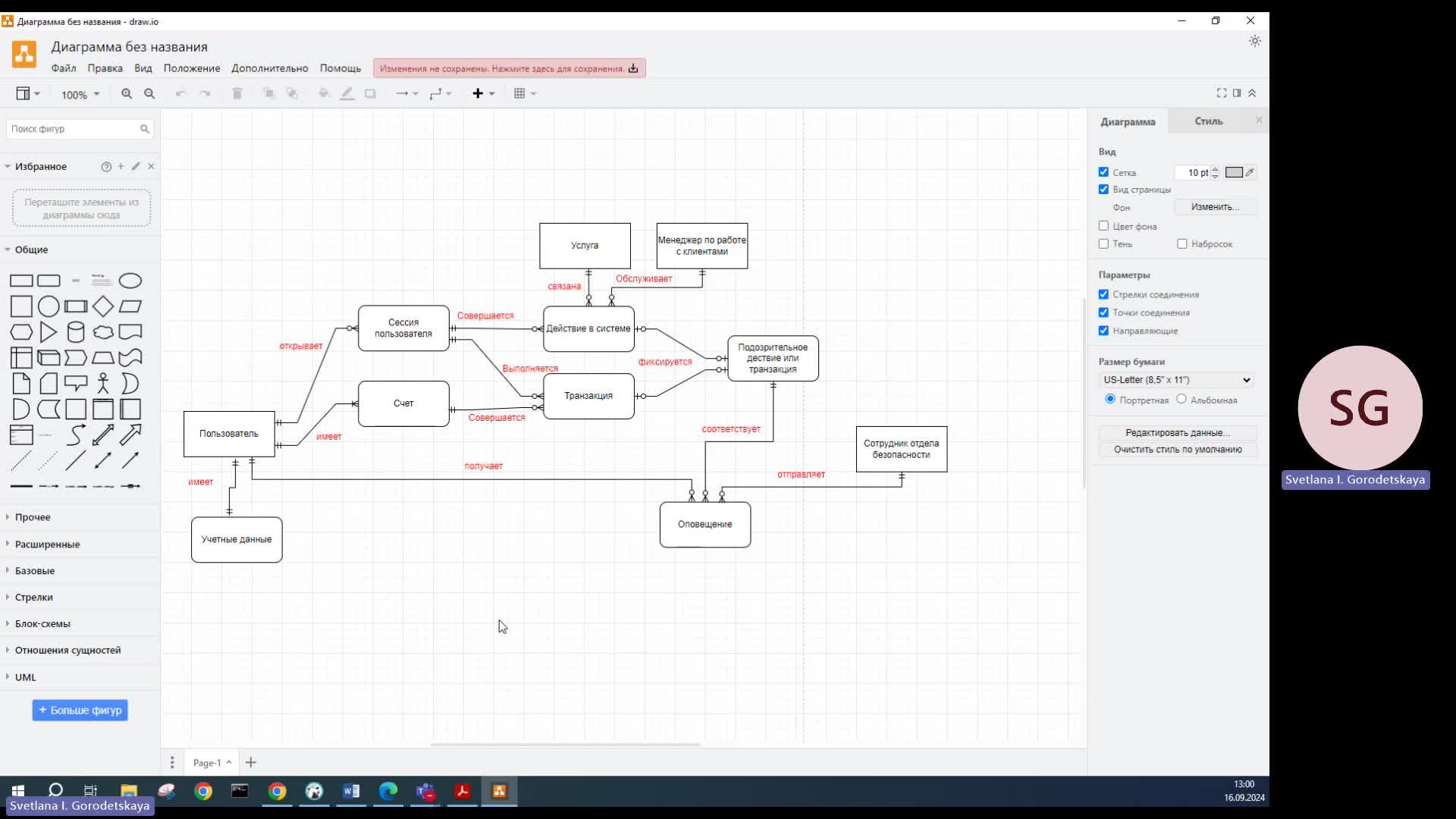Select the cloud shape in Общие

click(x=103, y=332)
